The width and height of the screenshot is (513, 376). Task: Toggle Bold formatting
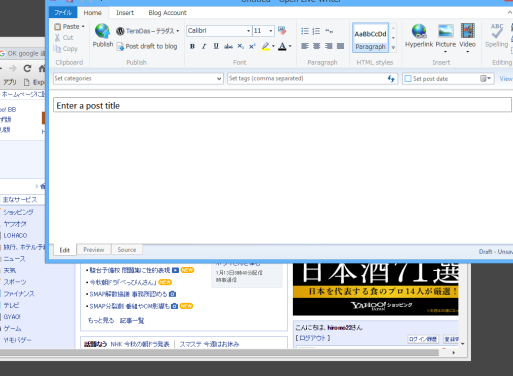coord(192,46)
